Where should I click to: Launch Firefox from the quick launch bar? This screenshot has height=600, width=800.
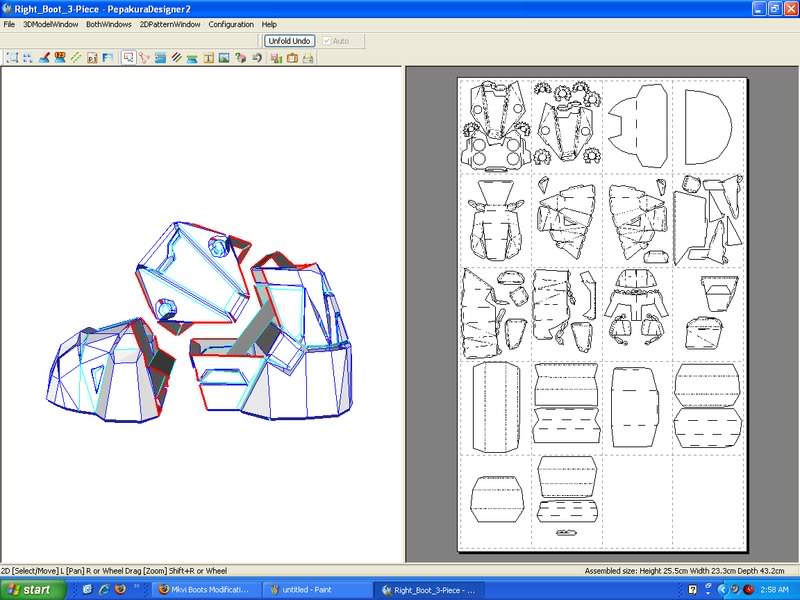pos(120,590)
